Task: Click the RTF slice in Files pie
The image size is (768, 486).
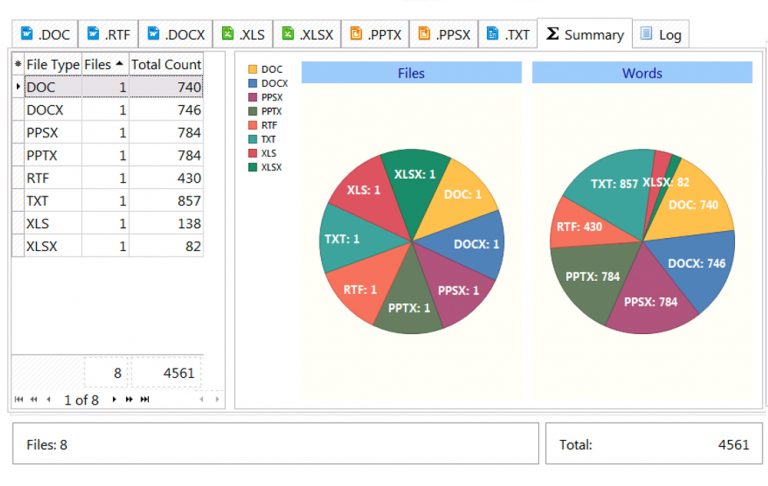Action: (x=358, y=287)
